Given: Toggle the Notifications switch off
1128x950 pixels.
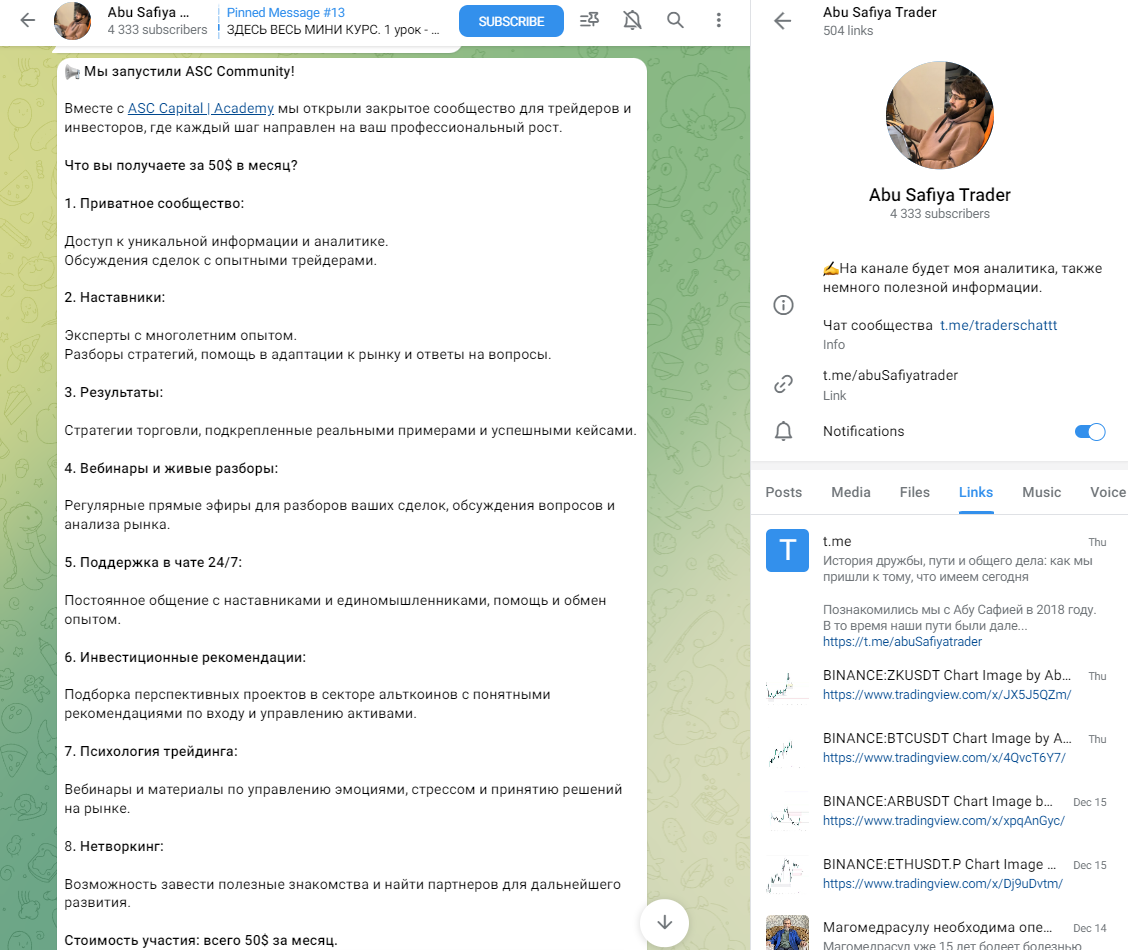Looking at the screenshot, I should (1090, 431).
